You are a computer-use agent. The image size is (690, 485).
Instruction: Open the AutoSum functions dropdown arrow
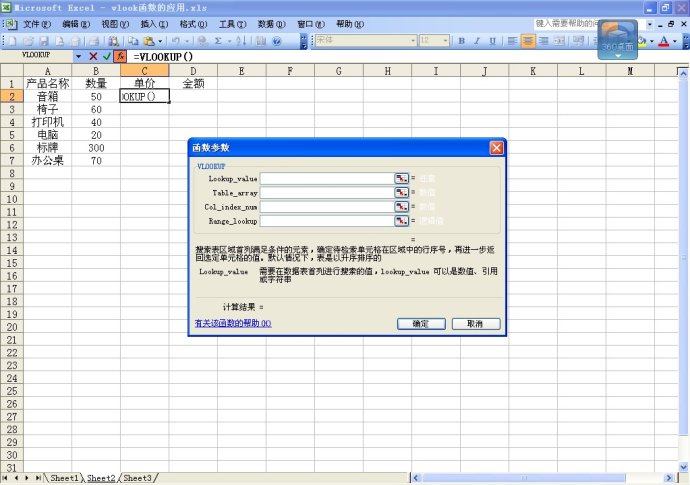pyautogui.click(x=229, y=41)
